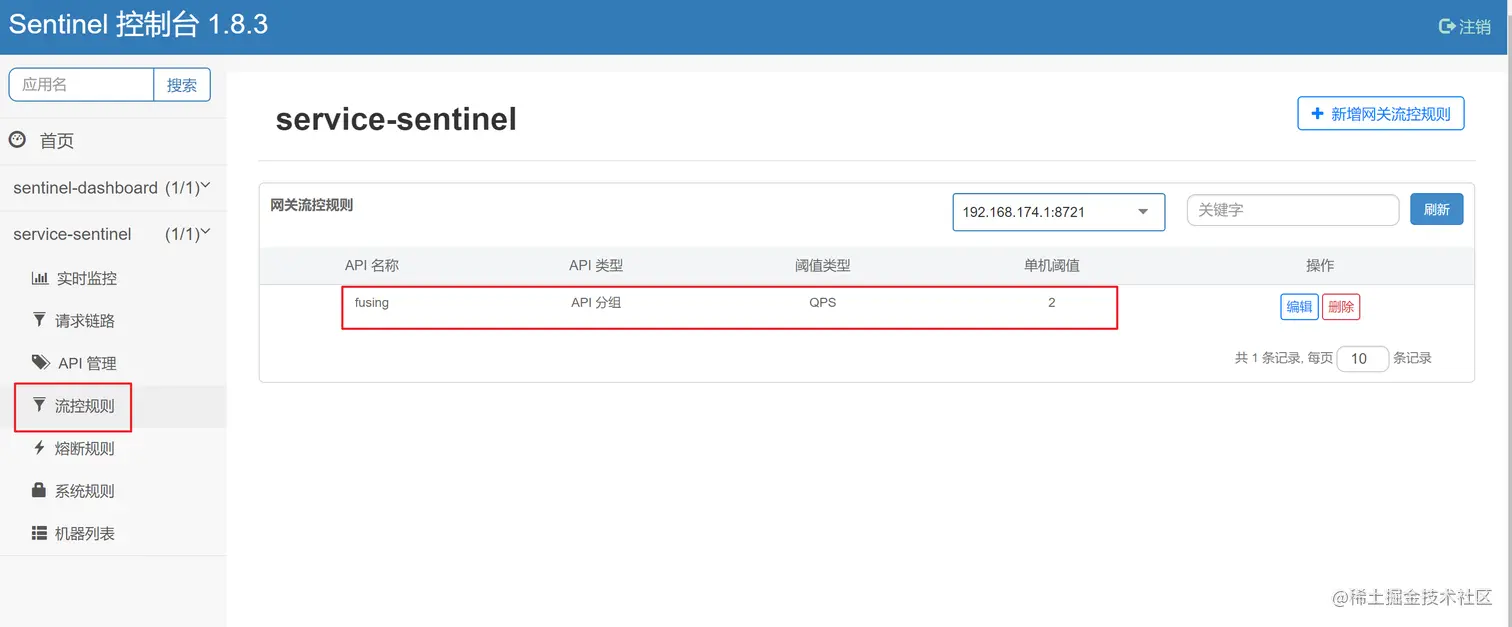Click the bar chart icon for 实时监控
Viewport: 1512px width, 627px height.
(40, 278)
